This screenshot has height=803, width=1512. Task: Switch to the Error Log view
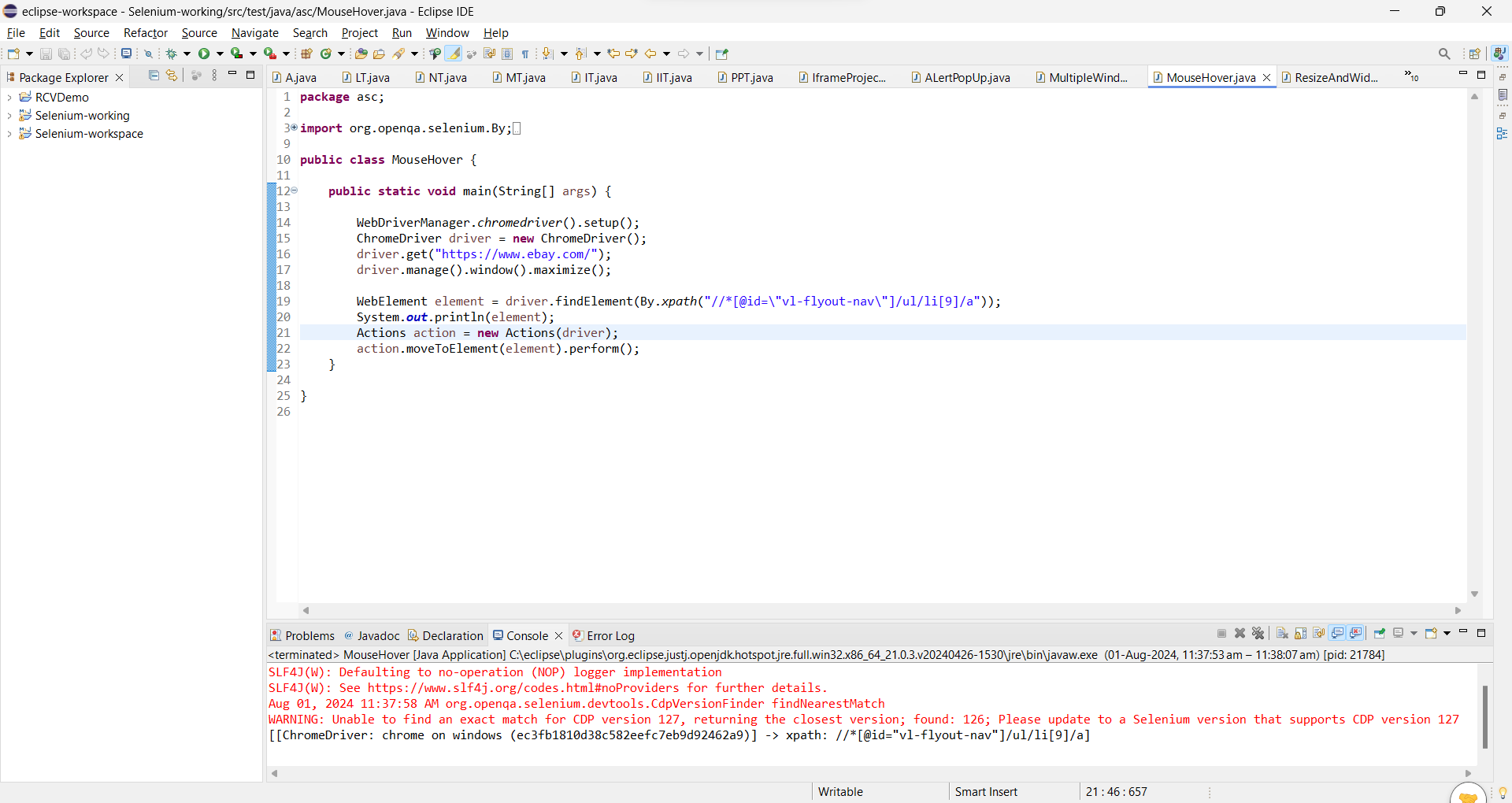[612, 635]
